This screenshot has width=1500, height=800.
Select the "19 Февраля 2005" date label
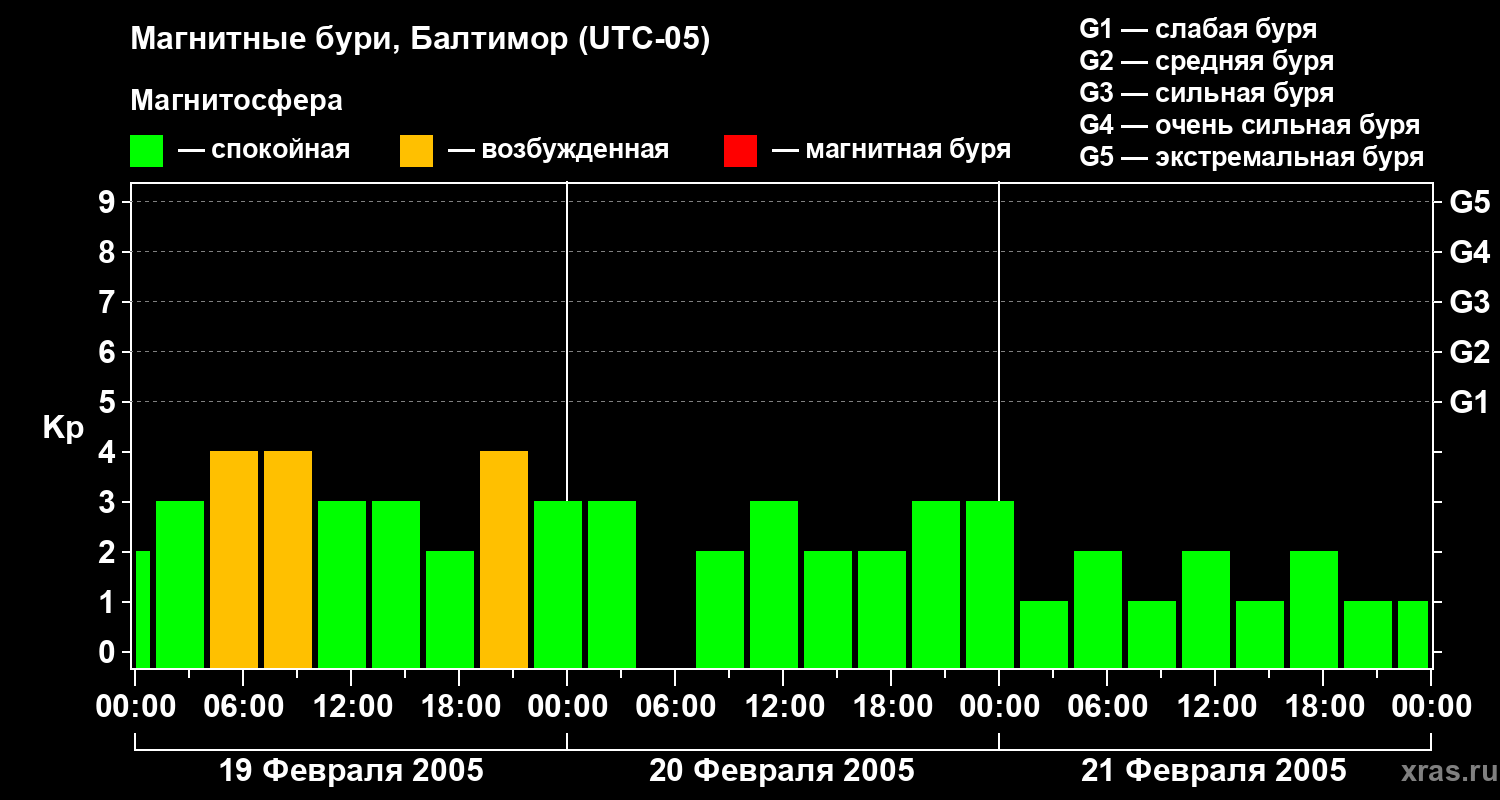point(351,771)
